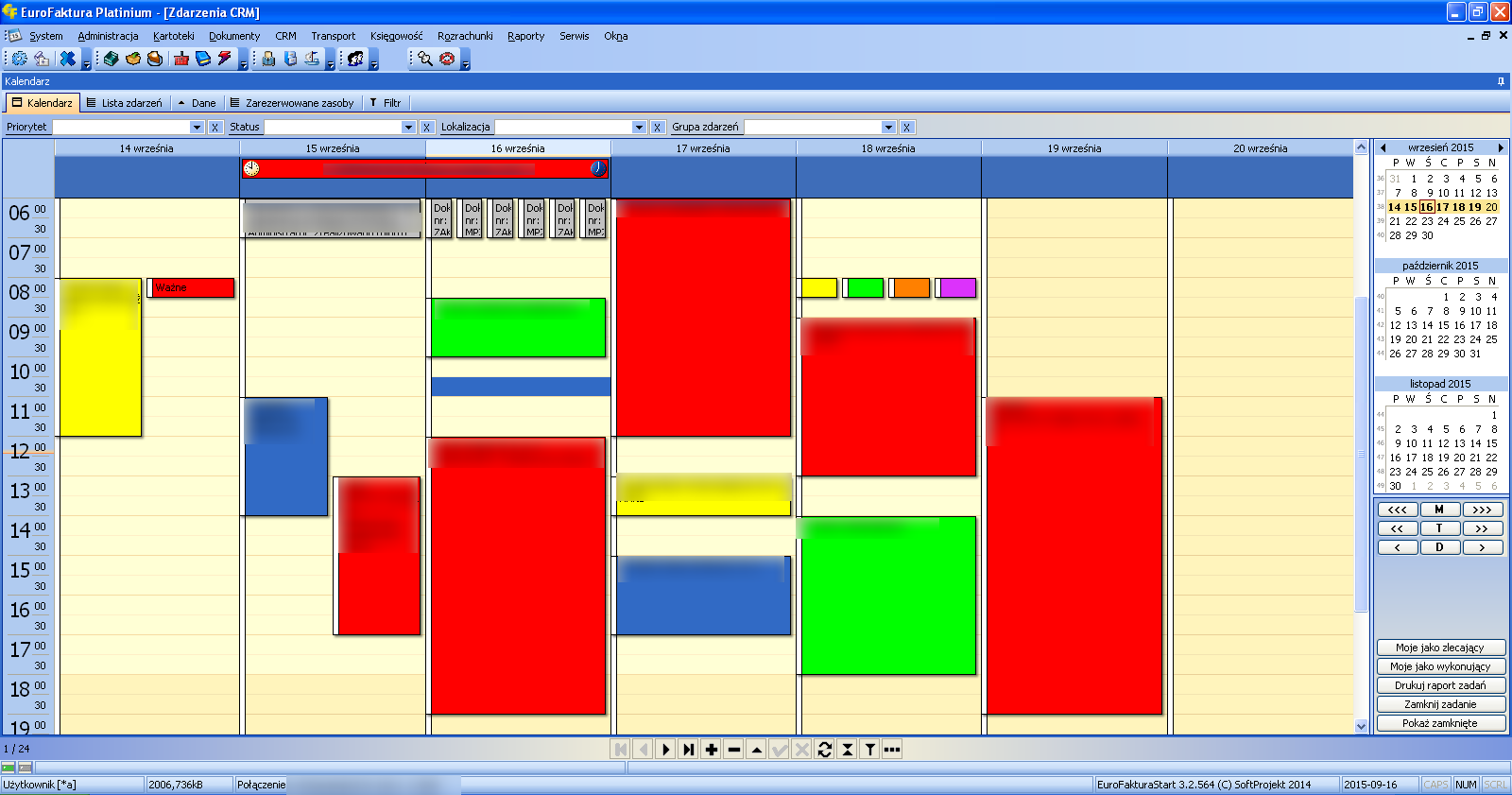The image size is (1512, 795).
Task: Click the refresh icon in bottom navigator
Action: (825, 750)
